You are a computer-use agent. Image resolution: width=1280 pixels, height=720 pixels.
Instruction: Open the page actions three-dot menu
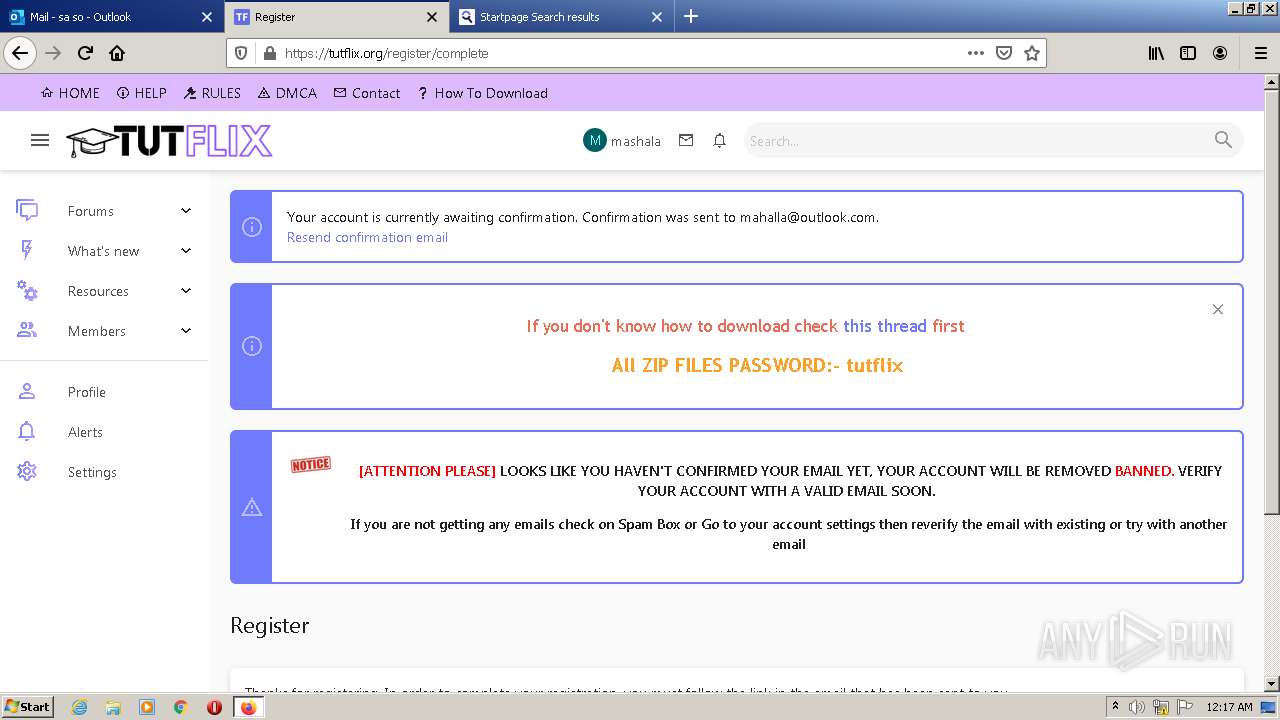[976, 53]
